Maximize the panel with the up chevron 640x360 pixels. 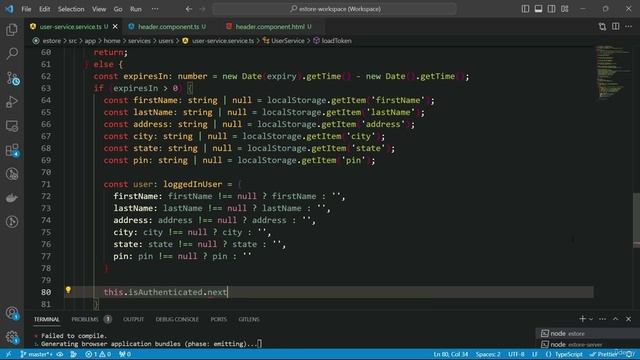(616, 319)
